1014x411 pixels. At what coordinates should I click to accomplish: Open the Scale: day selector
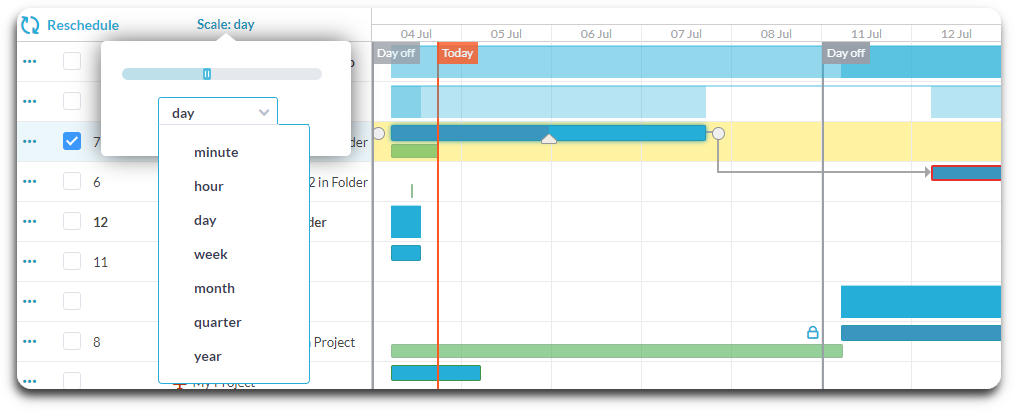(225, 25)
